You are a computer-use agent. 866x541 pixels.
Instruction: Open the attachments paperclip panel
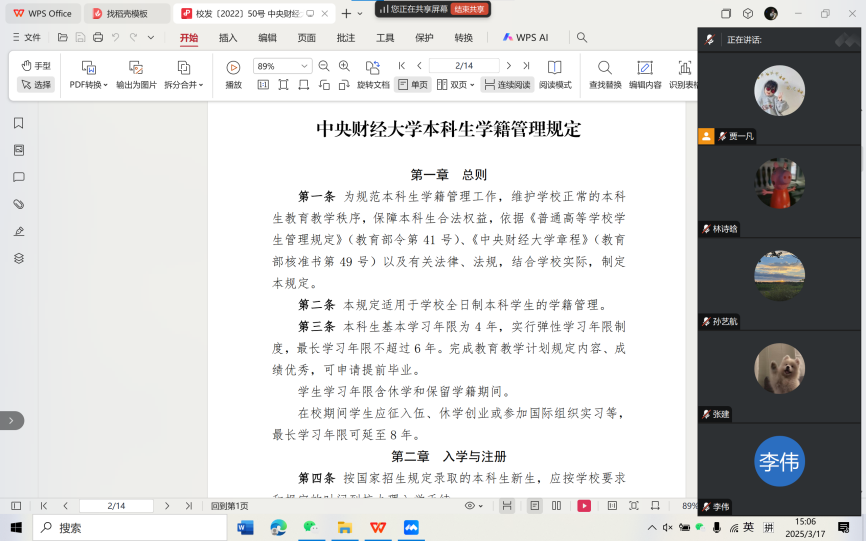click(18, 204)
